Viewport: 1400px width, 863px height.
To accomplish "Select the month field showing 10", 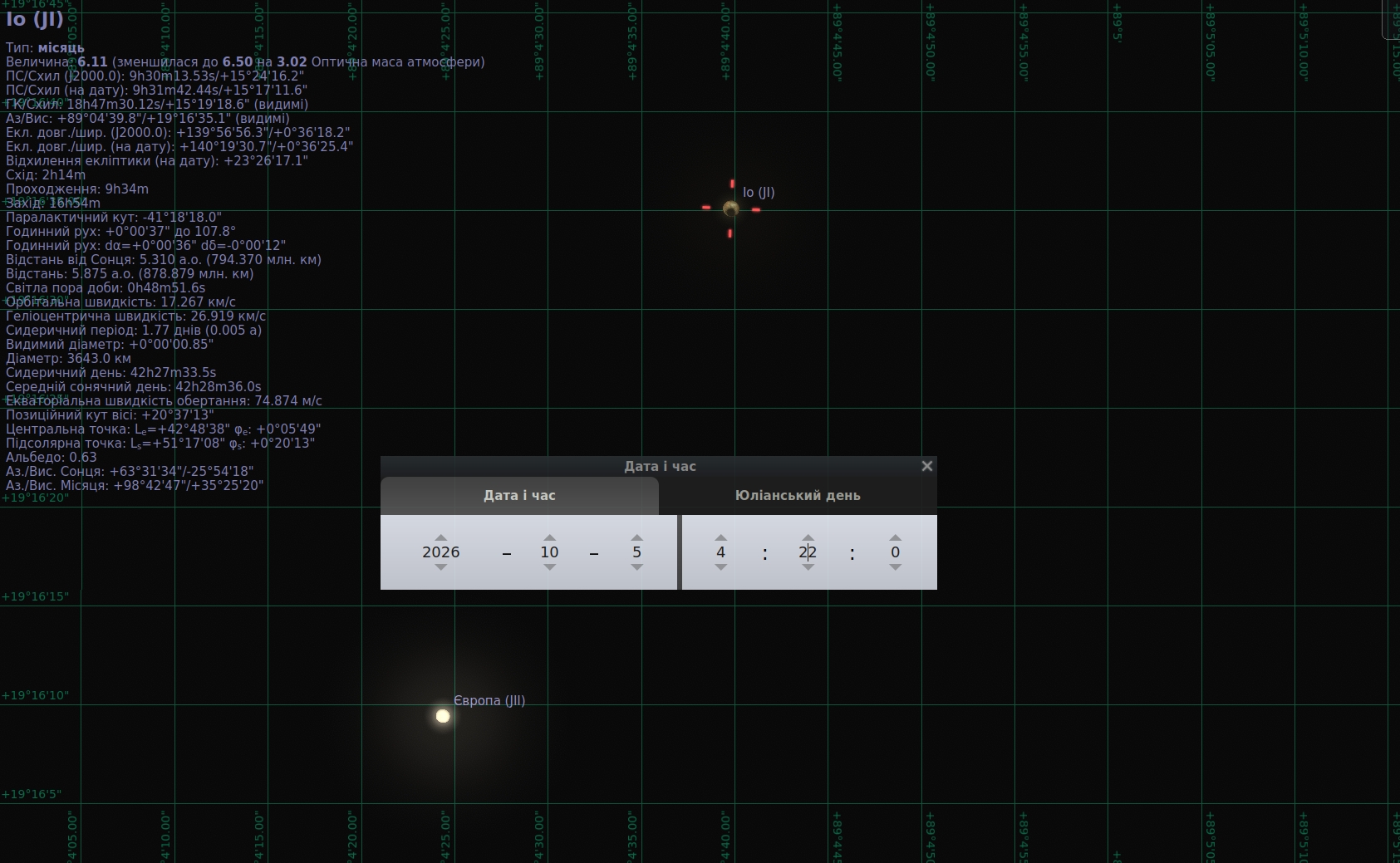I will [549, 552].
